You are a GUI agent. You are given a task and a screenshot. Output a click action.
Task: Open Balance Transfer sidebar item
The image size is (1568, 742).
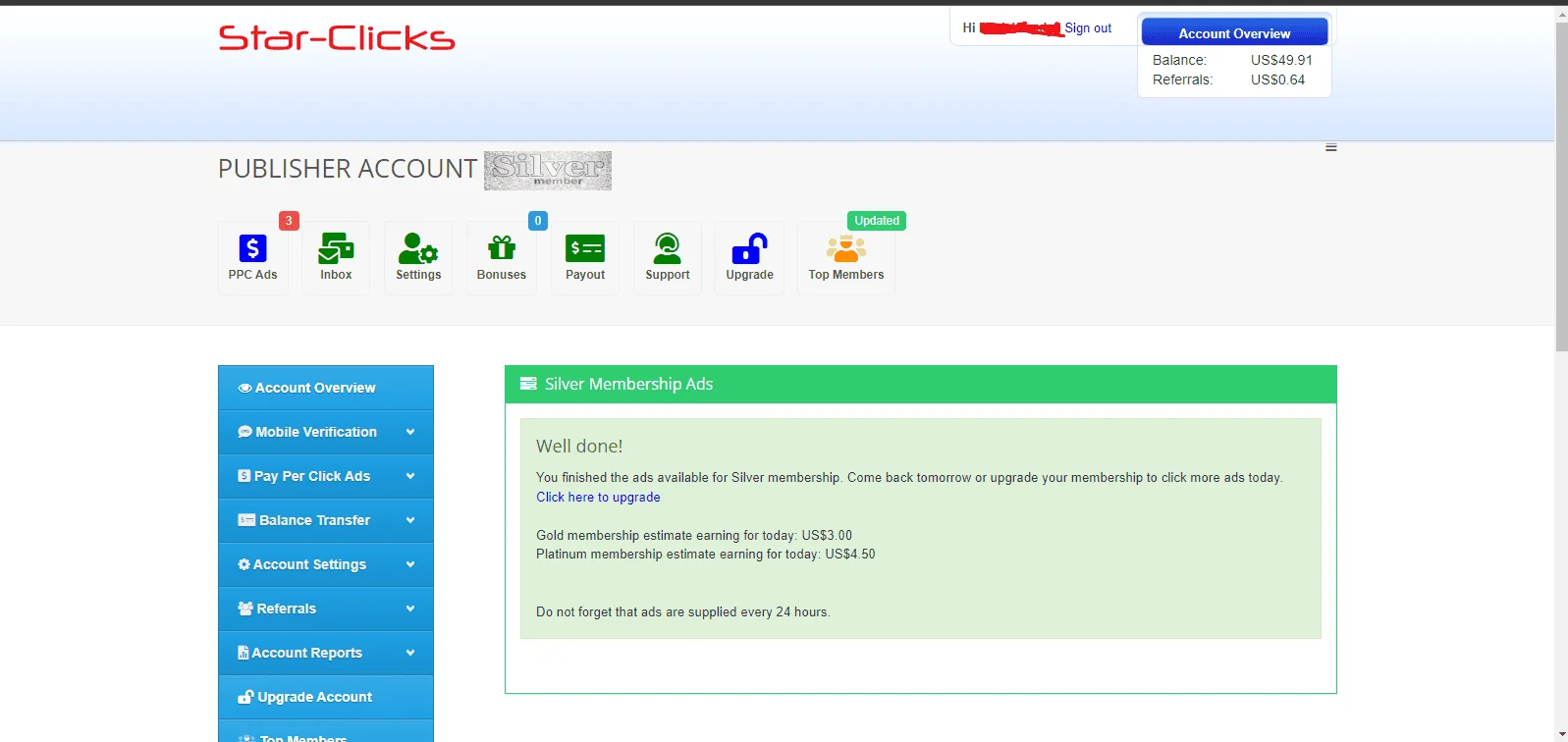tap(326, 520)
